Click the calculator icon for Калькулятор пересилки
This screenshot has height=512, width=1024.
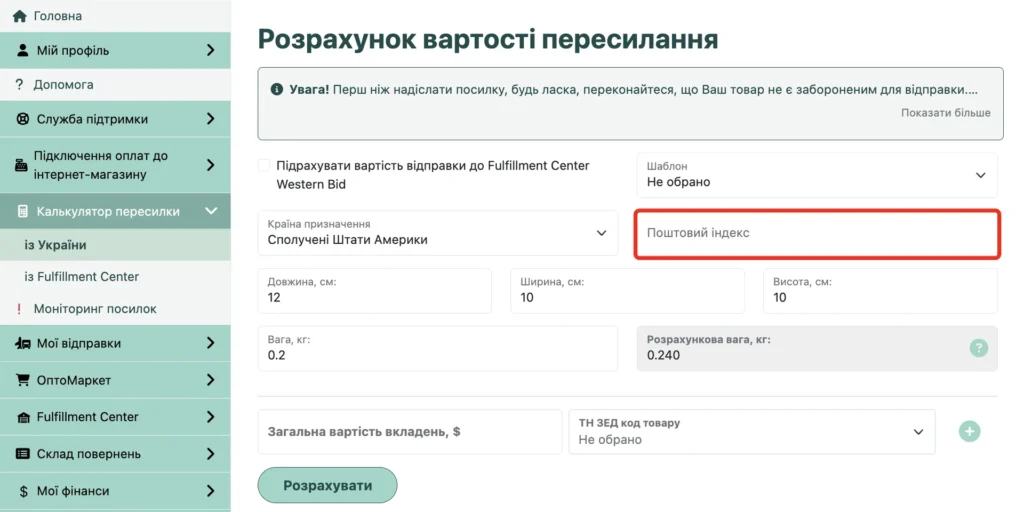click(x=23, y=211)
